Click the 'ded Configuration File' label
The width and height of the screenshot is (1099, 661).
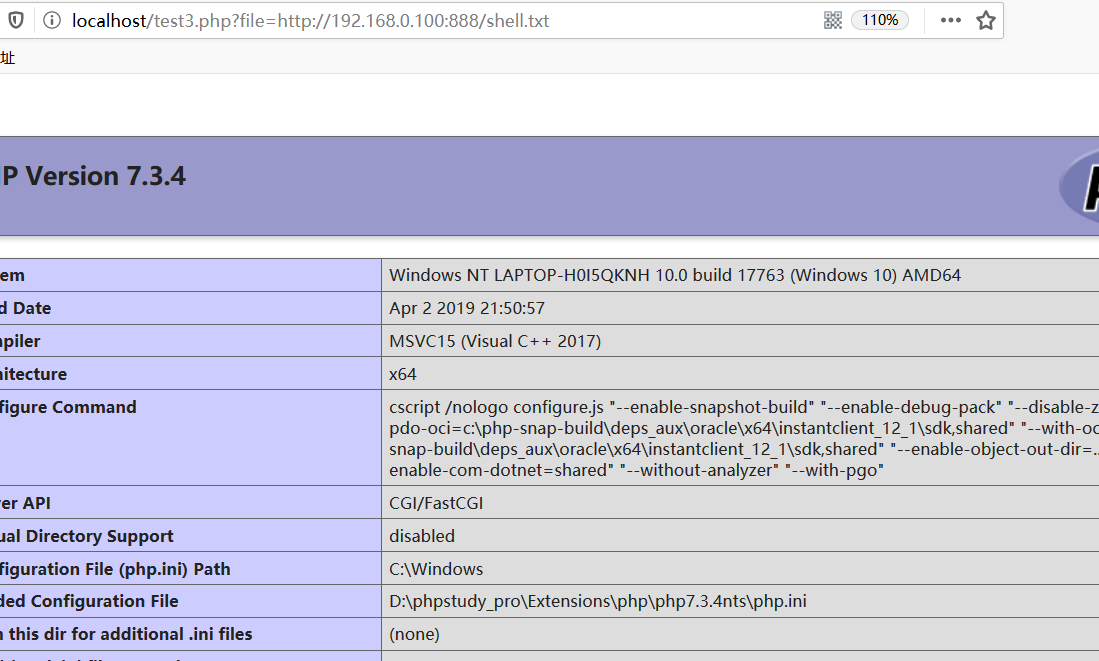89,601
